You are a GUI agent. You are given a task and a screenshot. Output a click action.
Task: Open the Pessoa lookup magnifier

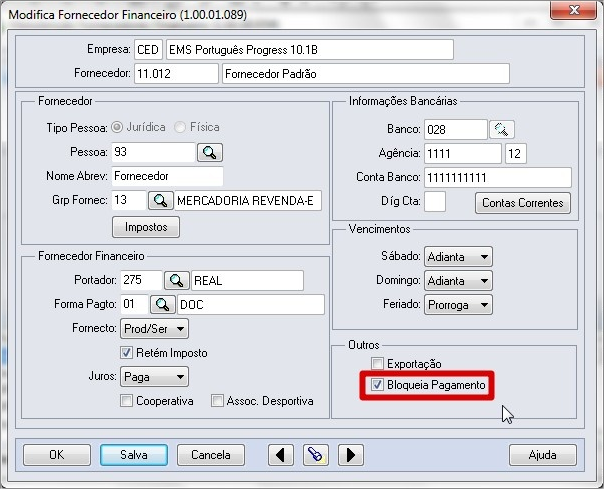[x=210, y=153]
